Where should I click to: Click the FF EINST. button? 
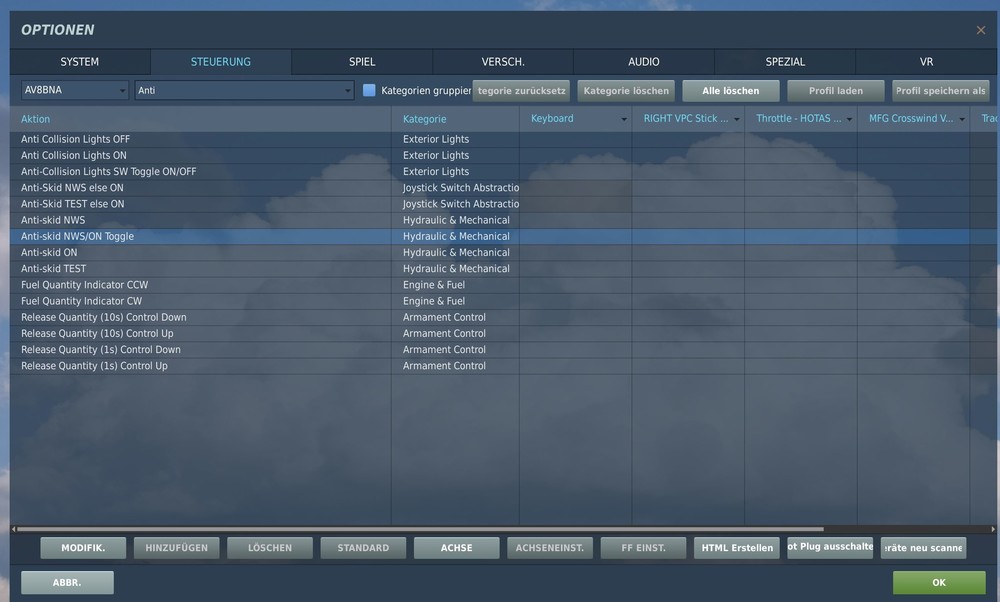[643, 548]
